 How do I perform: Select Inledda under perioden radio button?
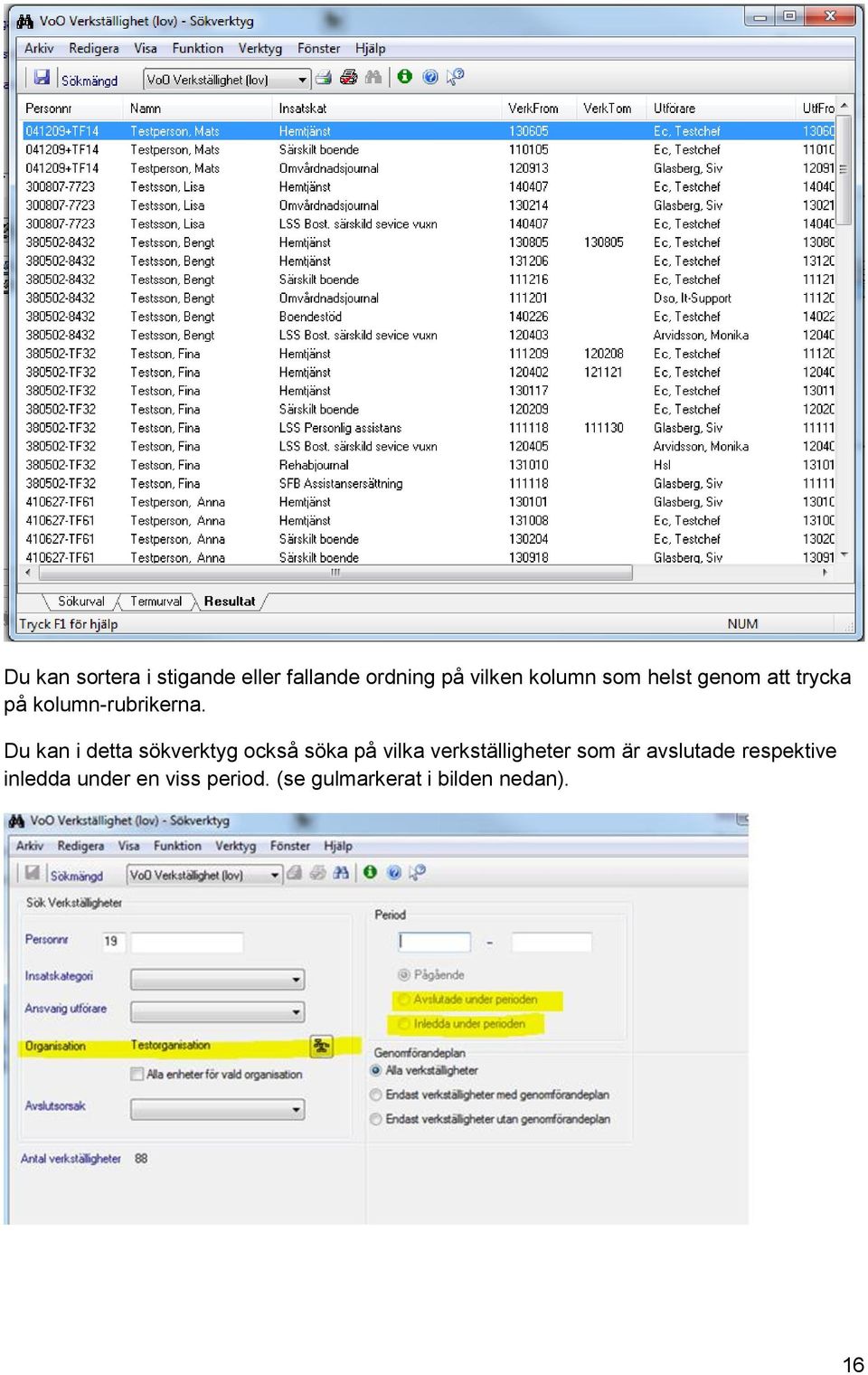pos(404,1024)
